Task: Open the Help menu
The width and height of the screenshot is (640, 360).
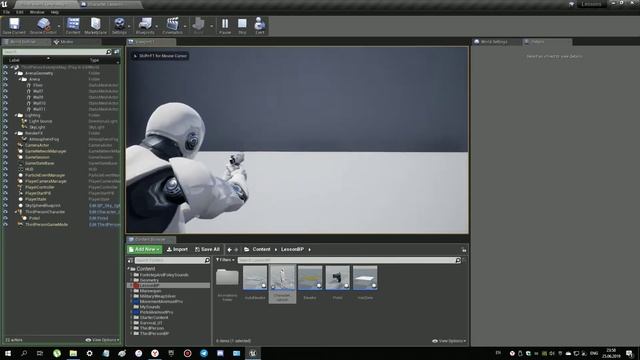Action: [55, 12]
